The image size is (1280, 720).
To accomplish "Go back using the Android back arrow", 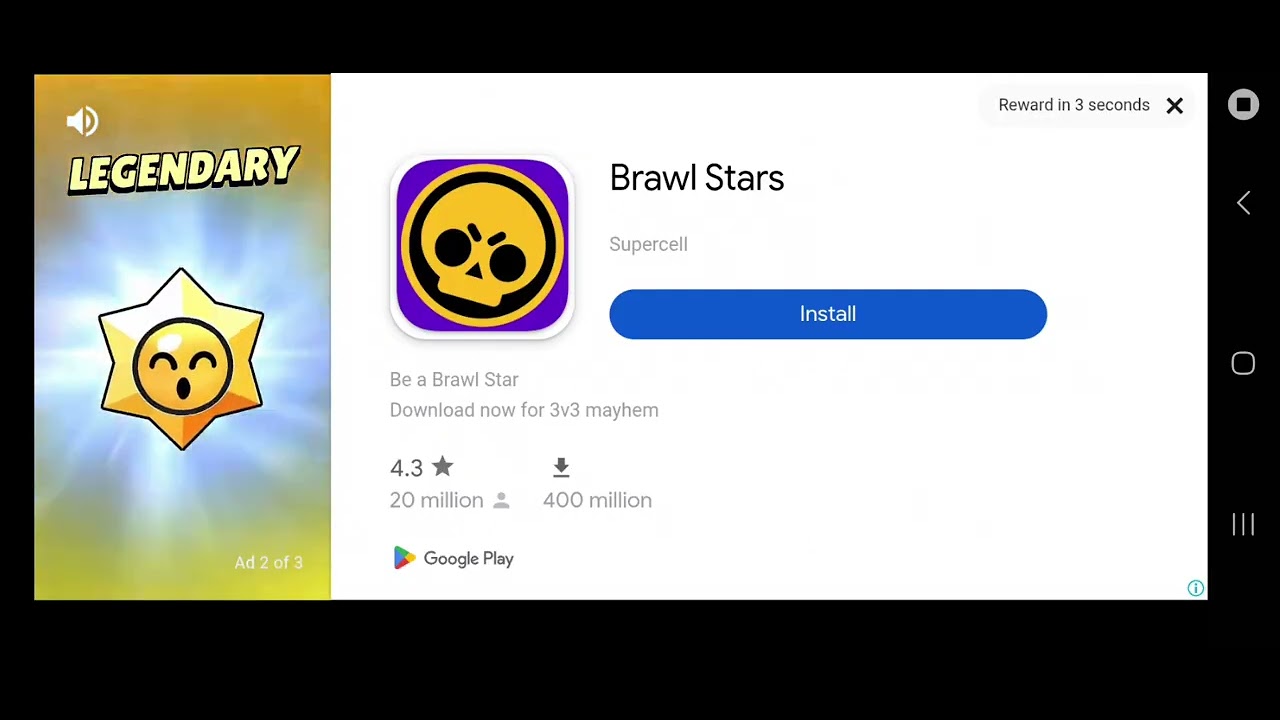I will pos(1243,203).
